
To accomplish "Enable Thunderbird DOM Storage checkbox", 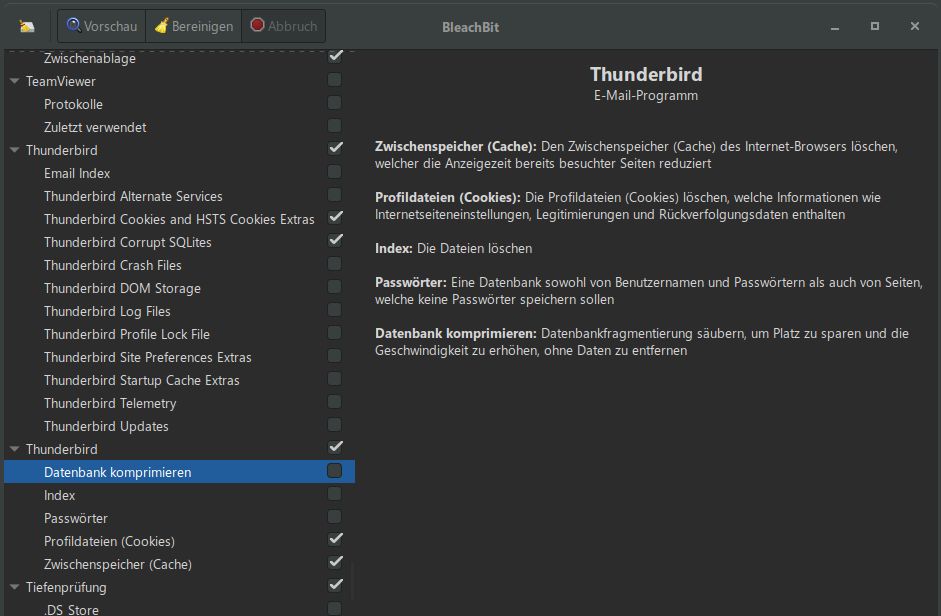I will tap(335, 287).
